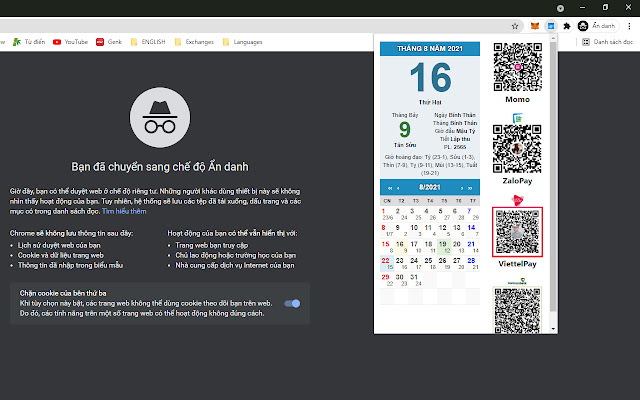Viewport: 640px width, 400px height.
Task: Click the ZaloPay QR code
Action: 517,149
